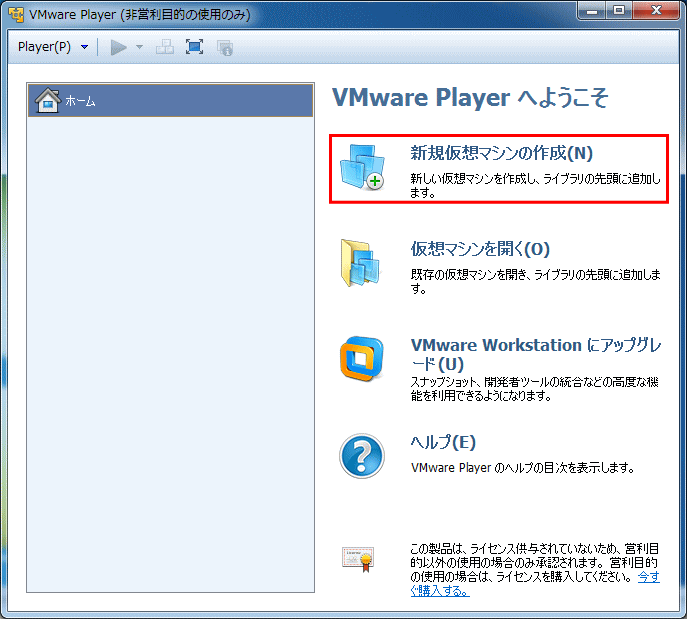Click the description 既存の仮想マシンを開き
Image resolution: width=687 pixels, height=619 pixels.
coord(469,275)
